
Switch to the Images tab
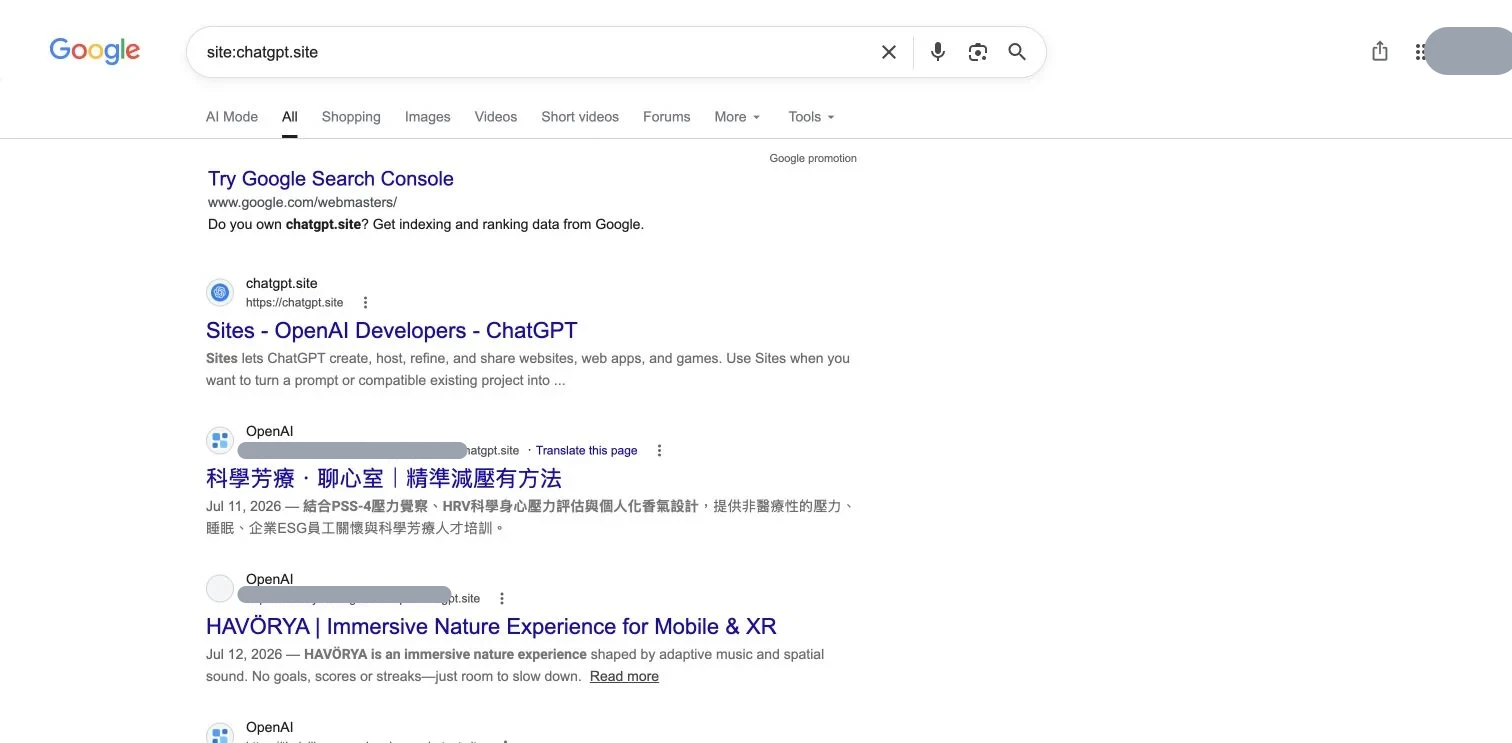coord(428,117)
